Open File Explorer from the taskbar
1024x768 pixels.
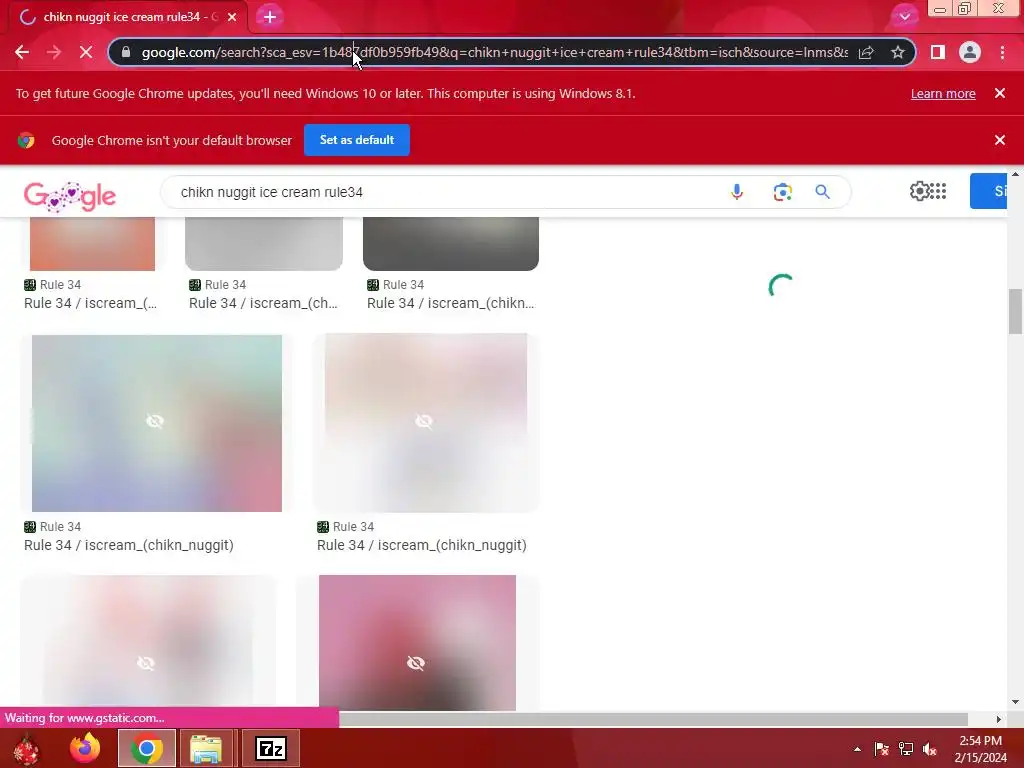[x=206, y=748]
